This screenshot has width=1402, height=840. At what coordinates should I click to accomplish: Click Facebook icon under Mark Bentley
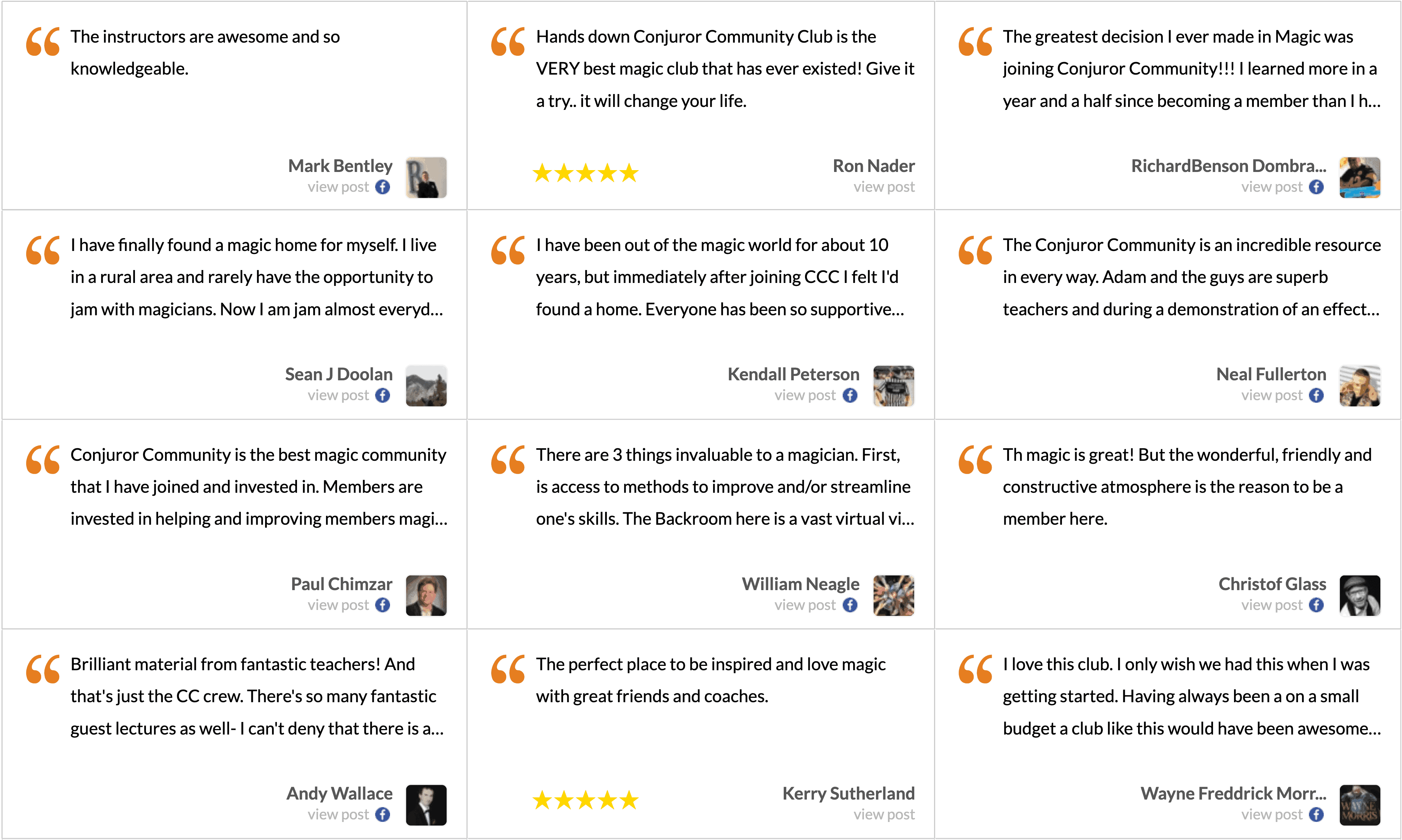click(383, 187)
